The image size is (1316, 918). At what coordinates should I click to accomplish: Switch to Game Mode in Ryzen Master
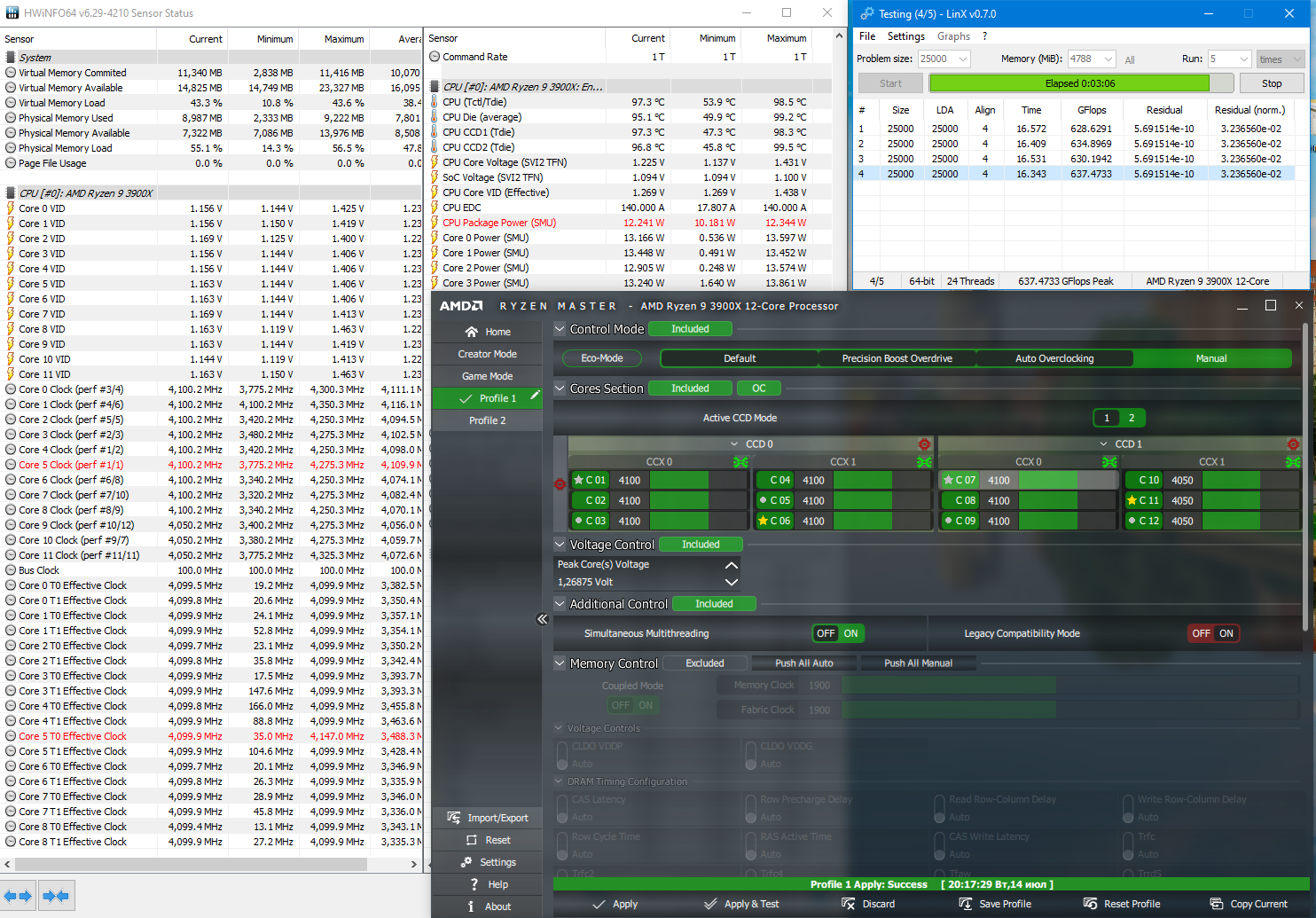click(487, 376)
